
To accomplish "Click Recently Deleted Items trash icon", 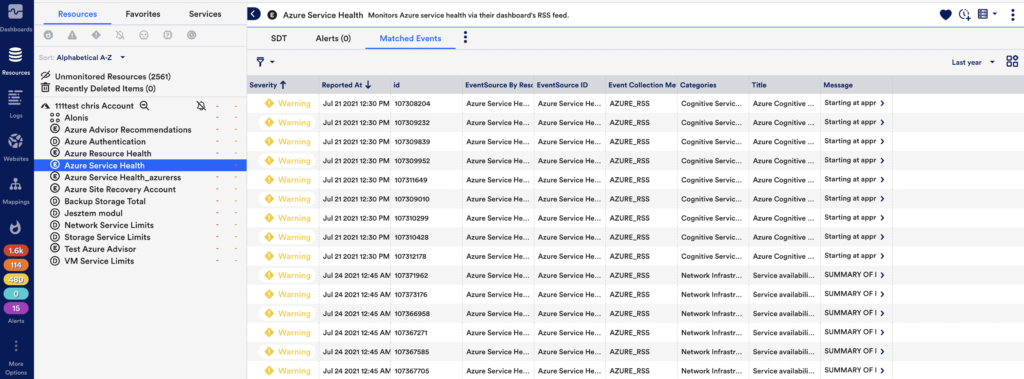I will pos(46,88).
